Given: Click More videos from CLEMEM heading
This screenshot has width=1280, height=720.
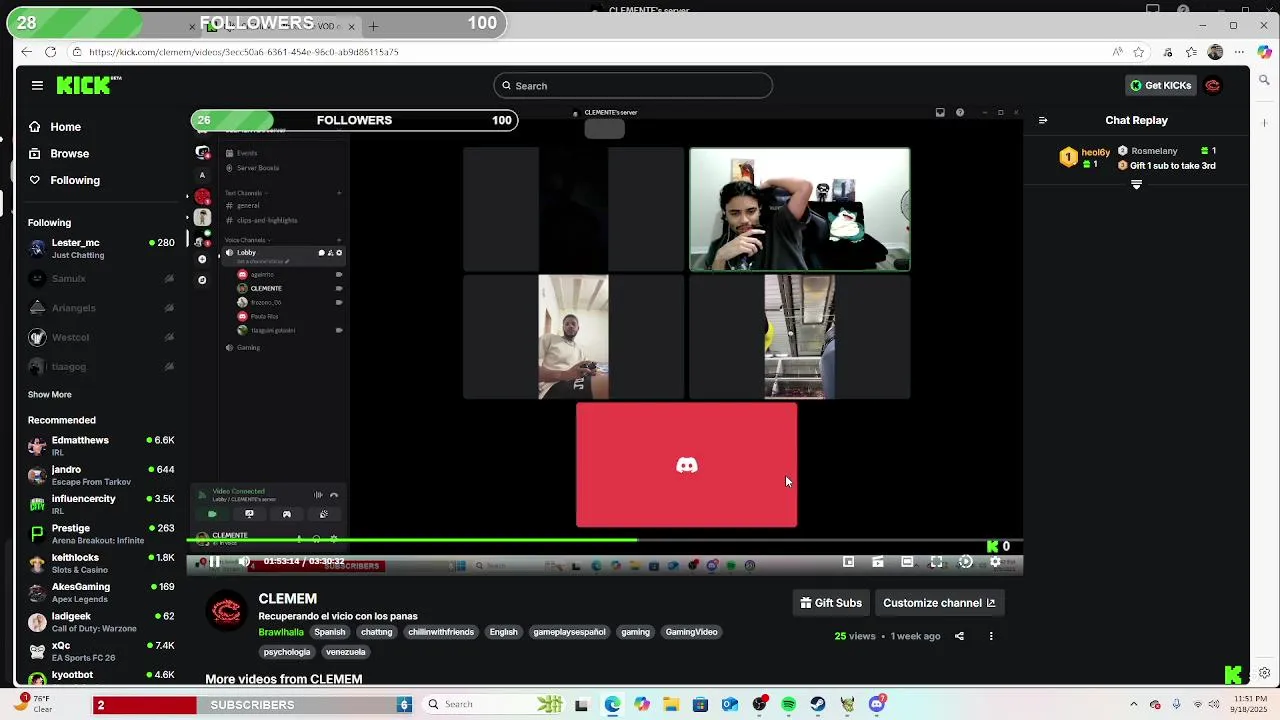Looking at the screenshot, I should click(284, 679).
